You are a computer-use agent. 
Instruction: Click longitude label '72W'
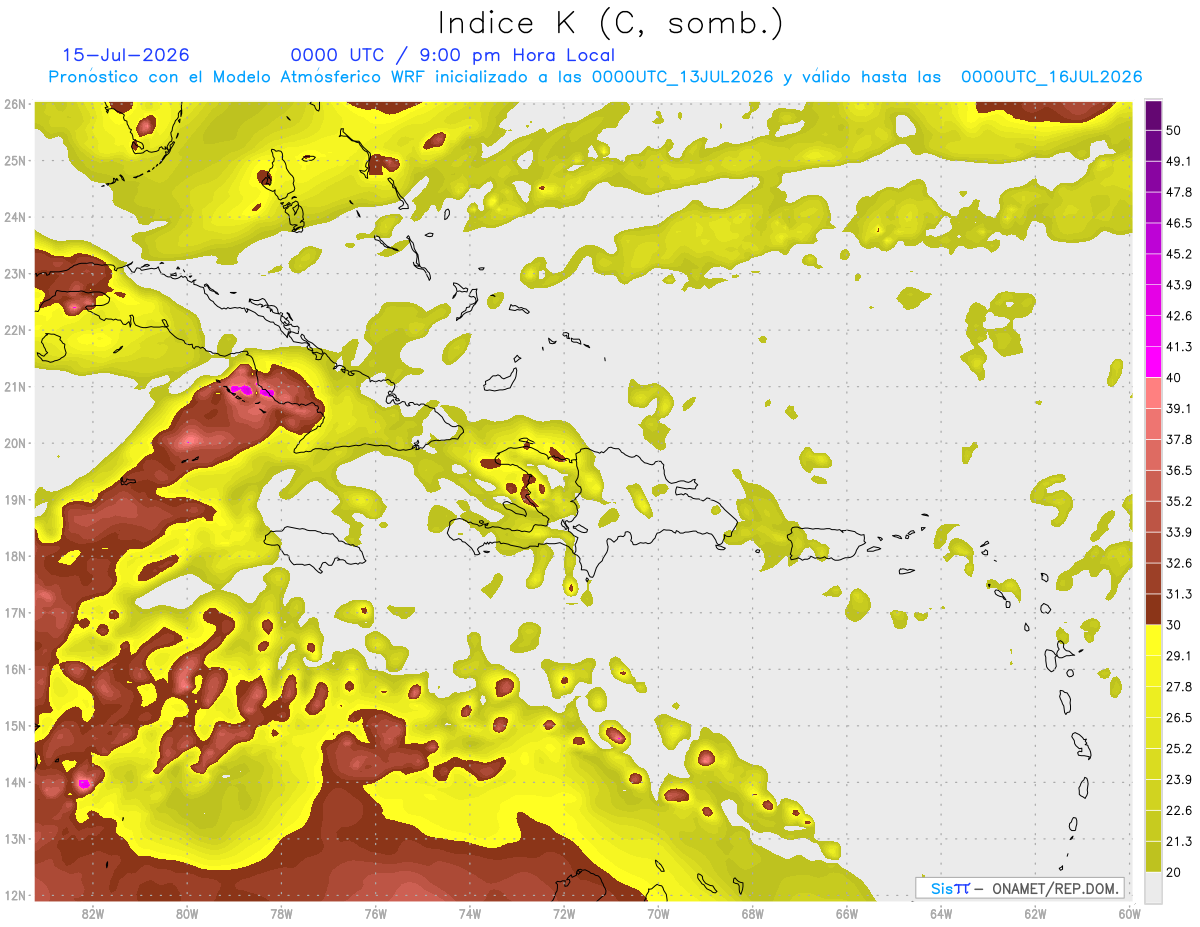tap(564, 914)
